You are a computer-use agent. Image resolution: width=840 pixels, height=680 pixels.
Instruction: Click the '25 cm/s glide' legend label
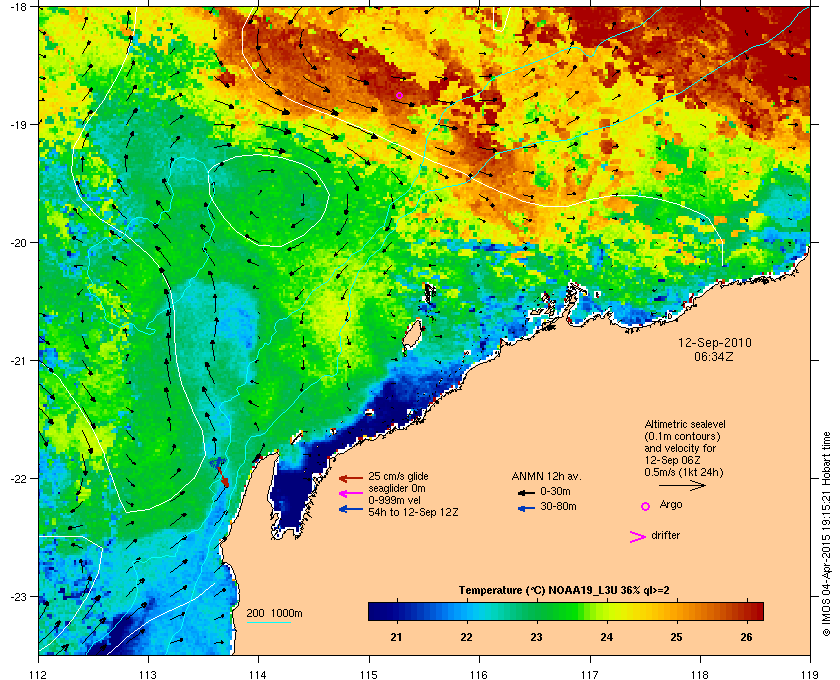[399, 476]
